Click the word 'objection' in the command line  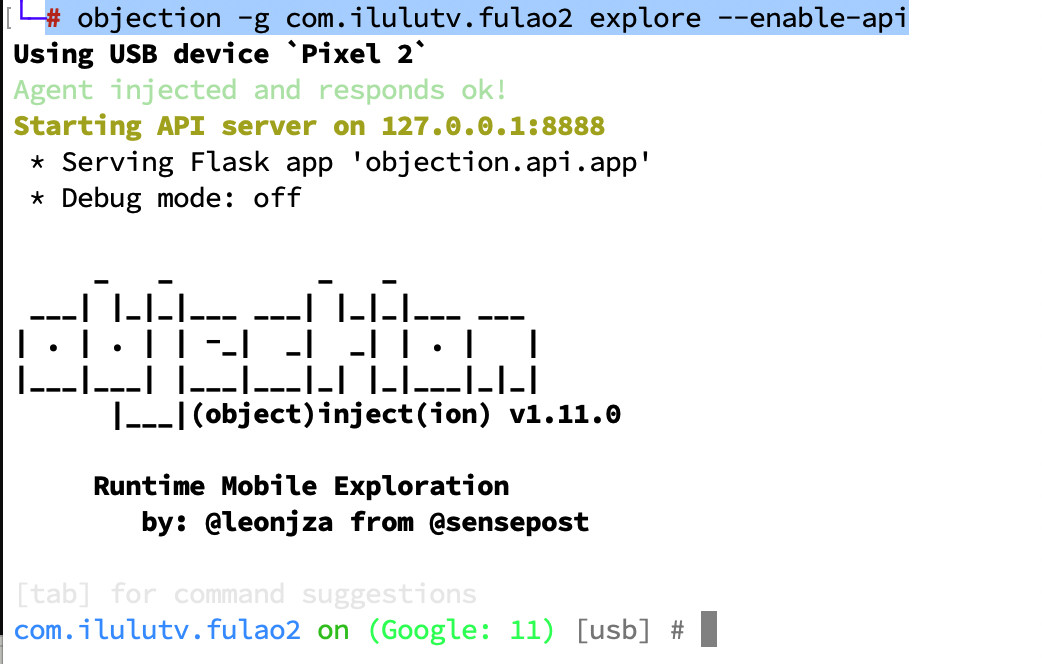tap(149, 18)
